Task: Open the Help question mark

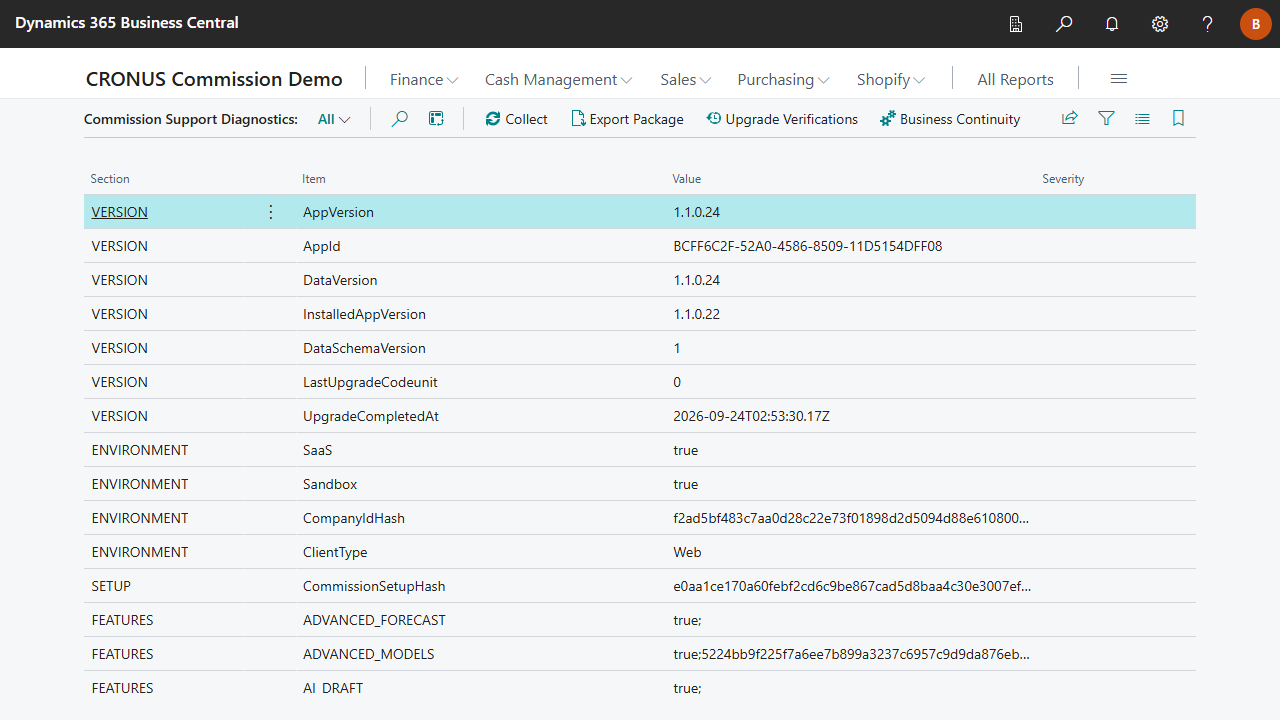Action: [1208, 24]
